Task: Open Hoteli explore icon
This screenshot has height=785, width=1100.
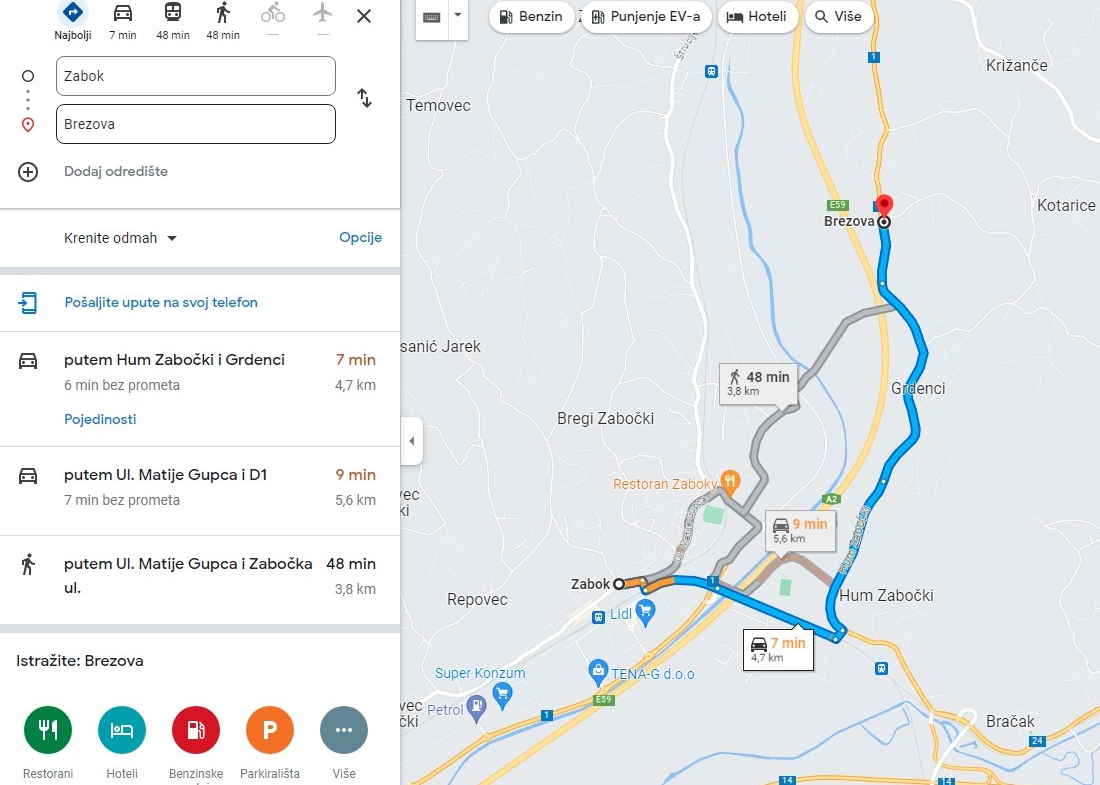Action: click(x=122, y=730)
